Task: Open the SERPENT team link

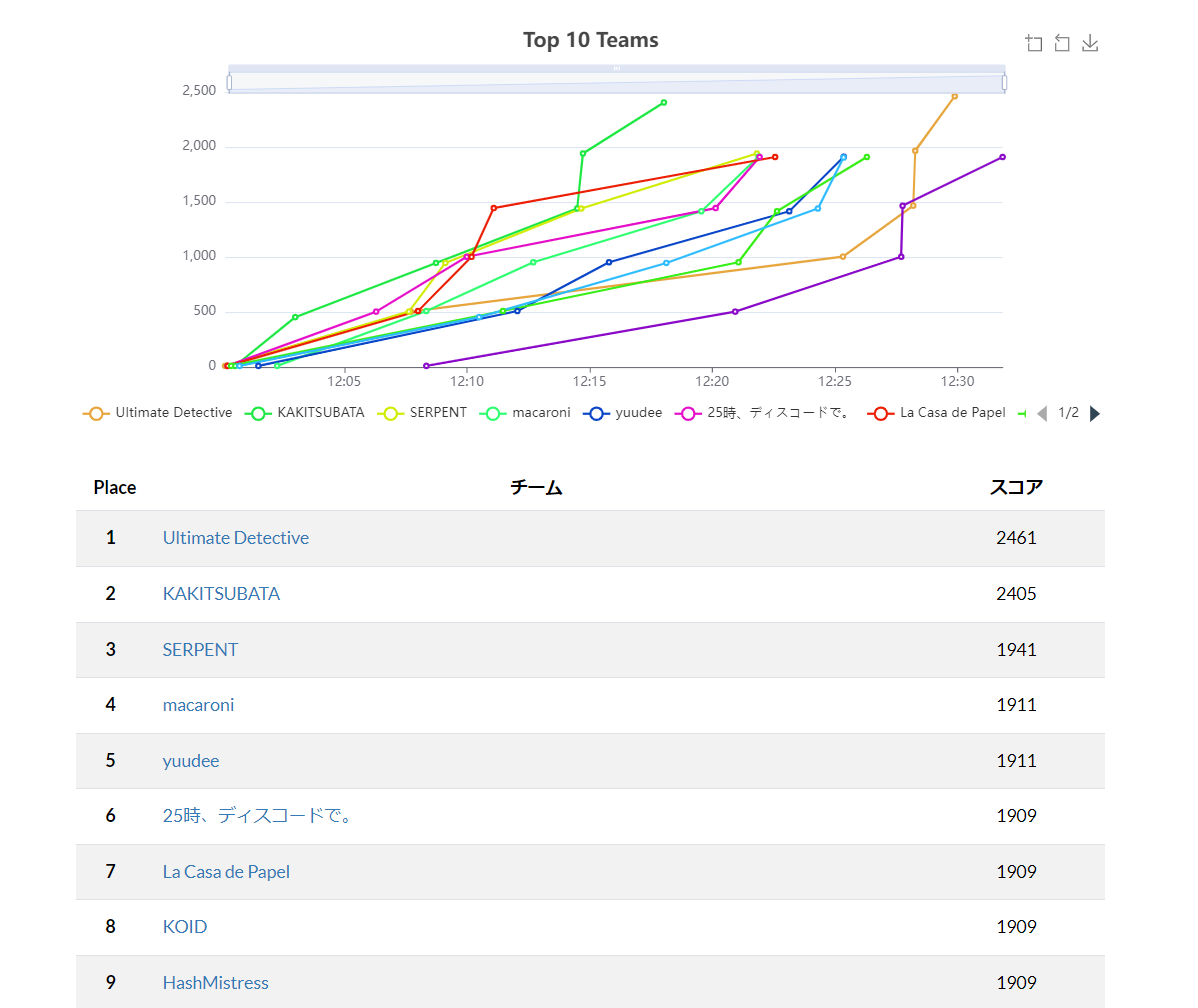Action: pyautogui.click(x=200, y=650)
